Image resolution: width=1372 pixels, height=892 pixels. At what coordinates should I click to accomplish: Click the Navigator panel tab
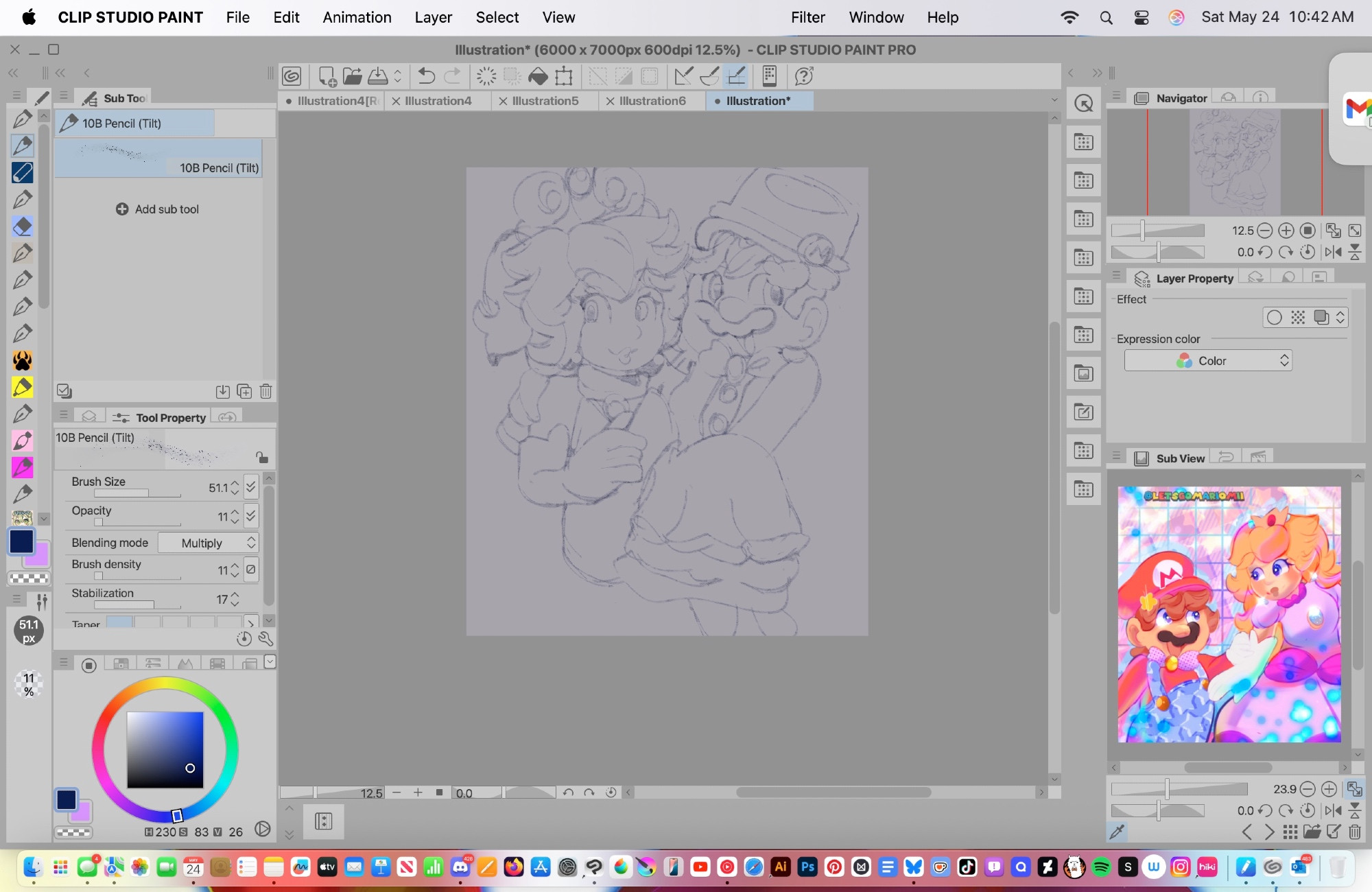tap(1181, 98)
